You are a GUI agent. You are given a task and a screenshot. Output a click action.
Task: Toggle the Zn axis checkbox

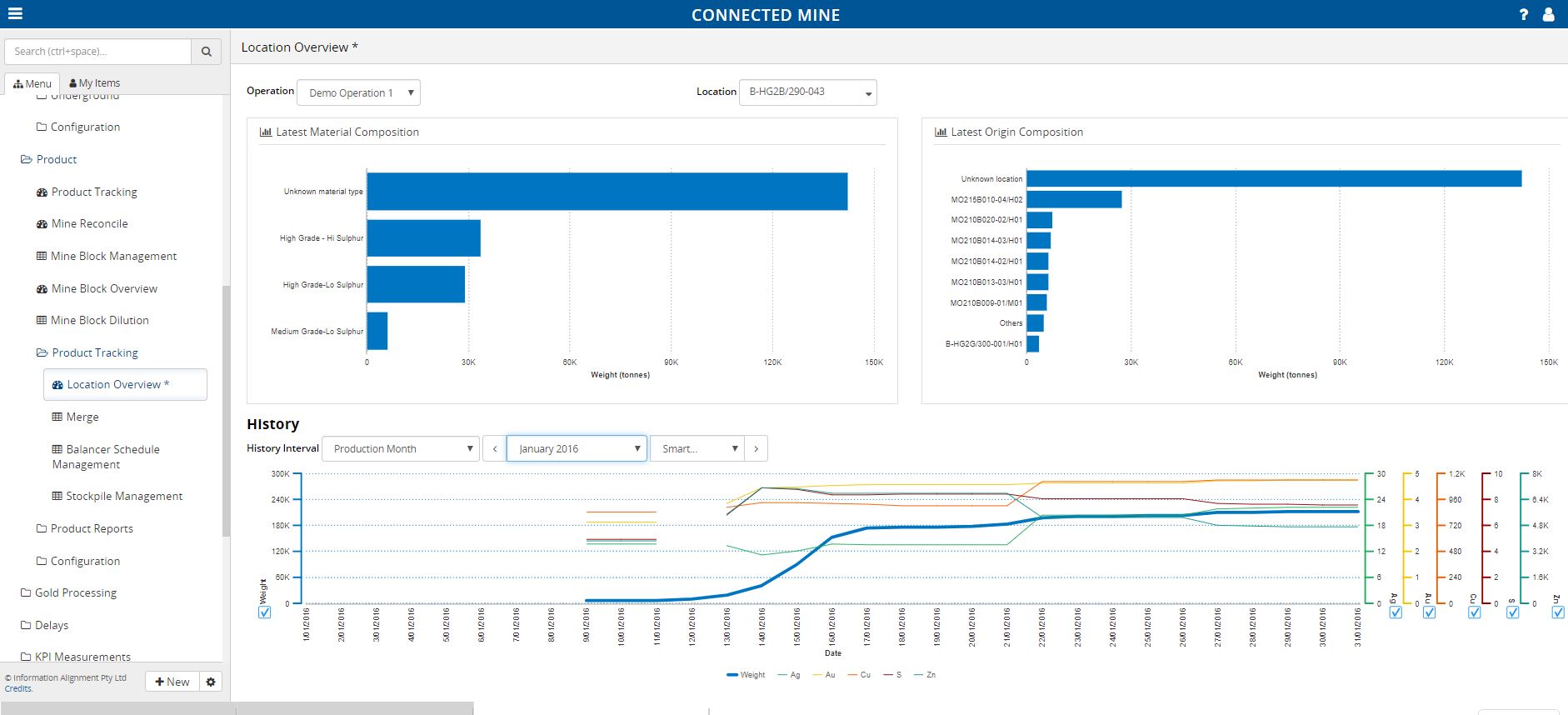[x=1558, y=612]
